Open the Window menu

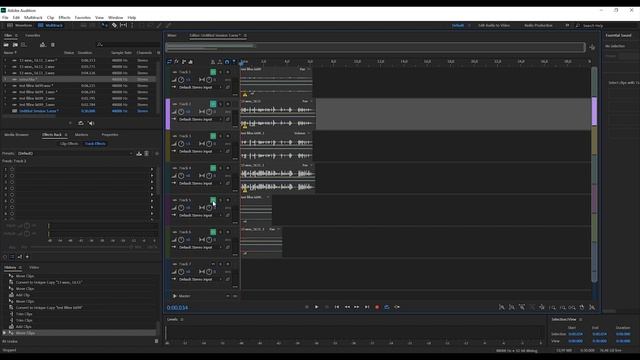(x=116, y=18)
